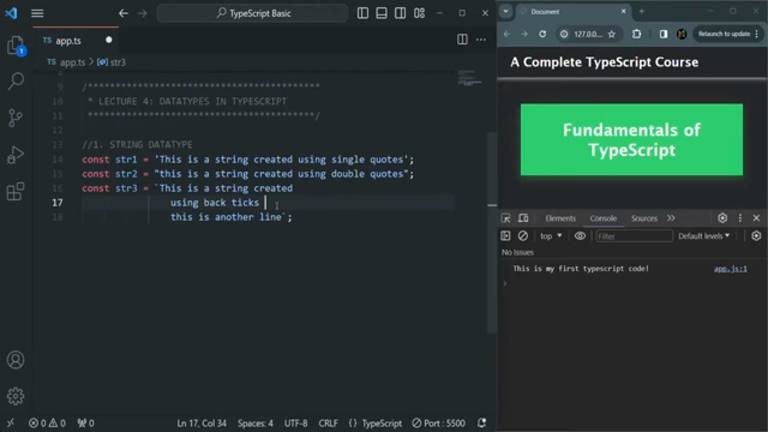Split the editor to the right
The width and height of the screenshot is (768, 432).
click(462, 40)
